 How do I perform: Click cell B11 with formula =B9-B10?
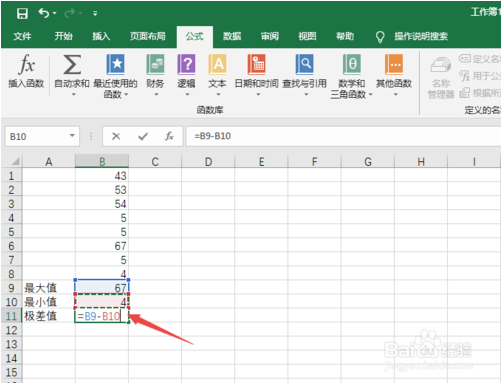coord(102,315)
